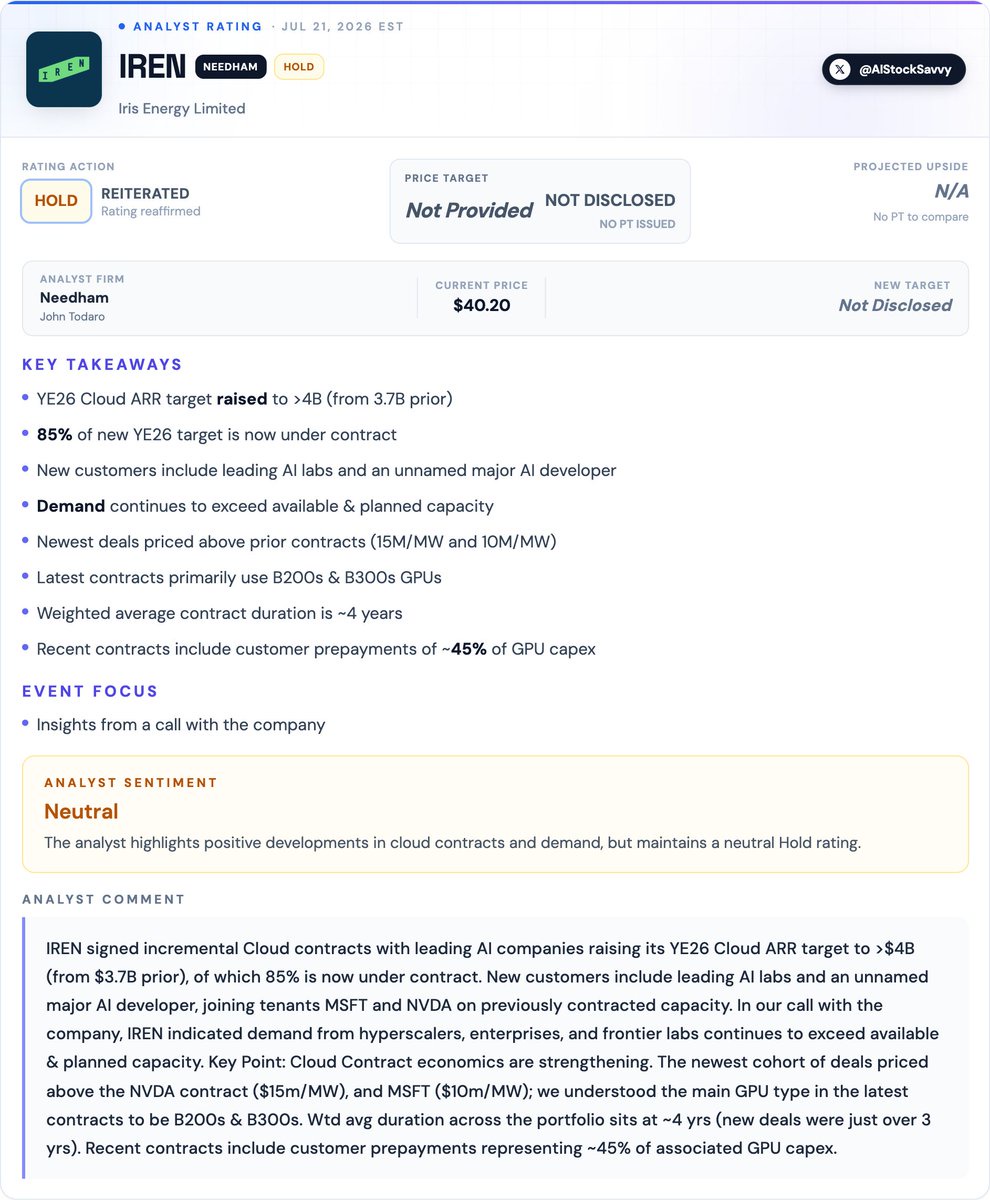Click the NEEDHAM dark badge in header
990x1200 pixels.
coord(230,67)
